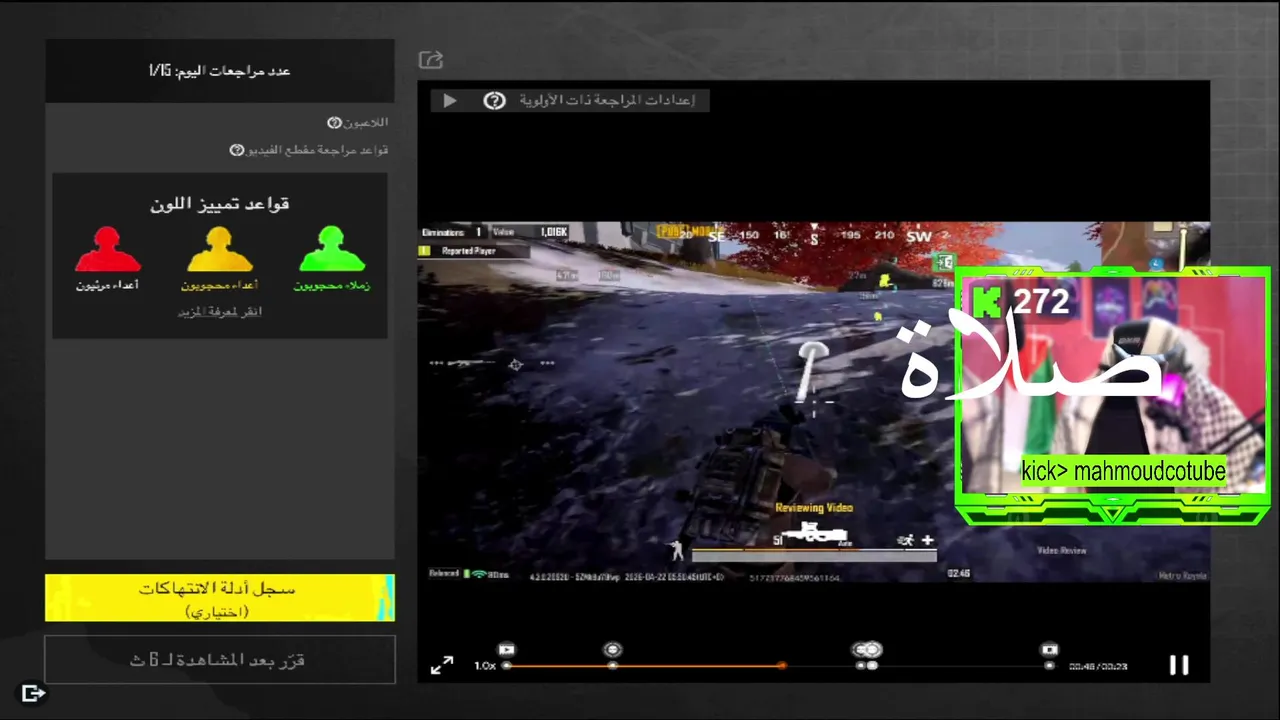Viewport: 1280px width, 720px height.
Task: Open help for priority review settings
Action: pos(494,100)
